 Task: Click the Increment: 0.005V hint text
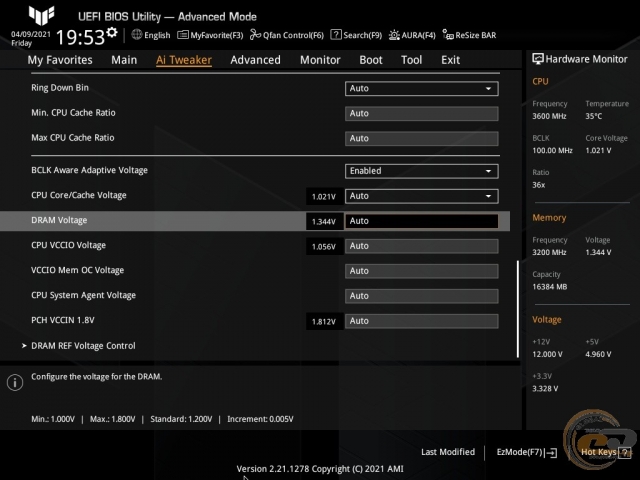point(260,419)
